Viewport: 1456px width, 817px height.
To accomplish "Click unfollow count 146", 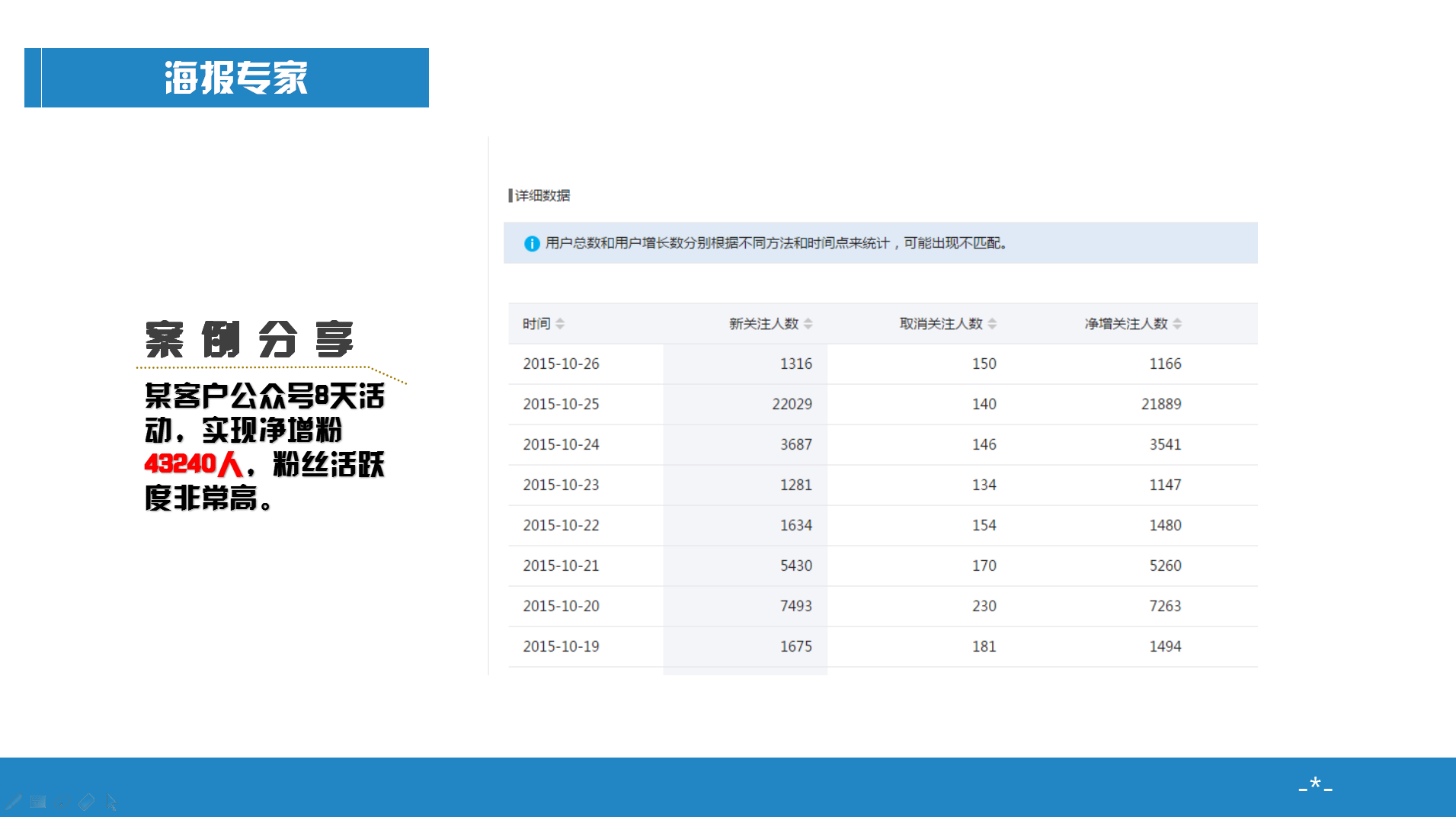I will coord(984,445).
